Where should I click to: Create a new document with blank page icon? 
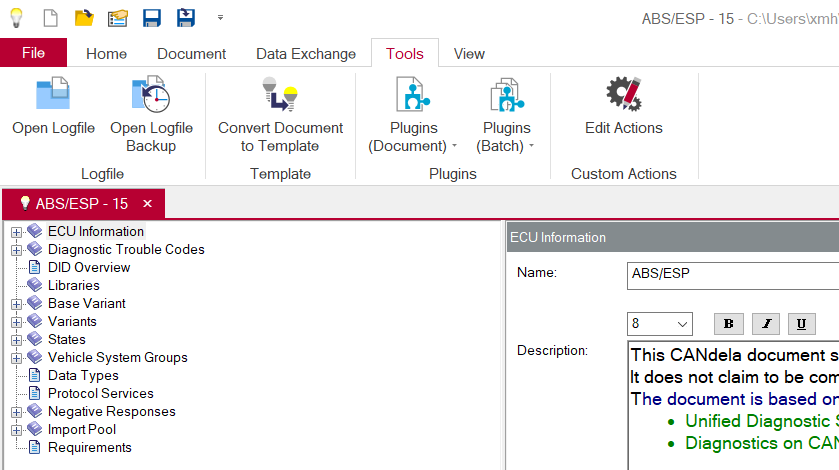[50, 18]
